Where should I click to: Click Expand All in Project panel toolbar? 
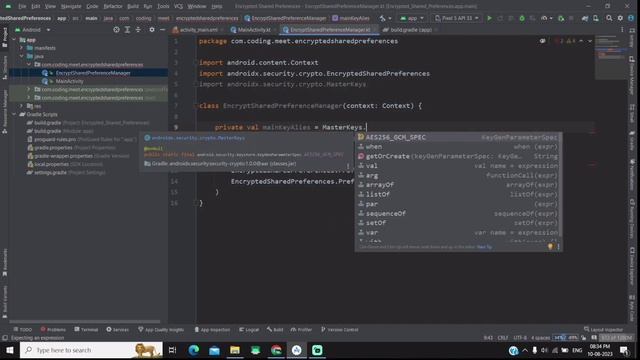coord(127,30)
